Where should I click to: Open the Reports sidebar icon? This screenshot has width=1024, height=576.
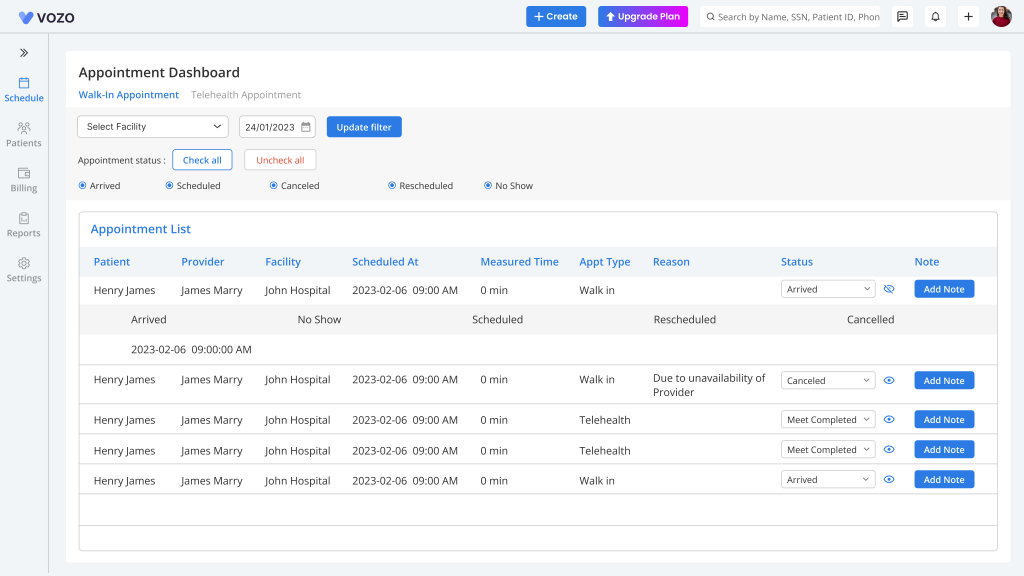tap(24, 218)
